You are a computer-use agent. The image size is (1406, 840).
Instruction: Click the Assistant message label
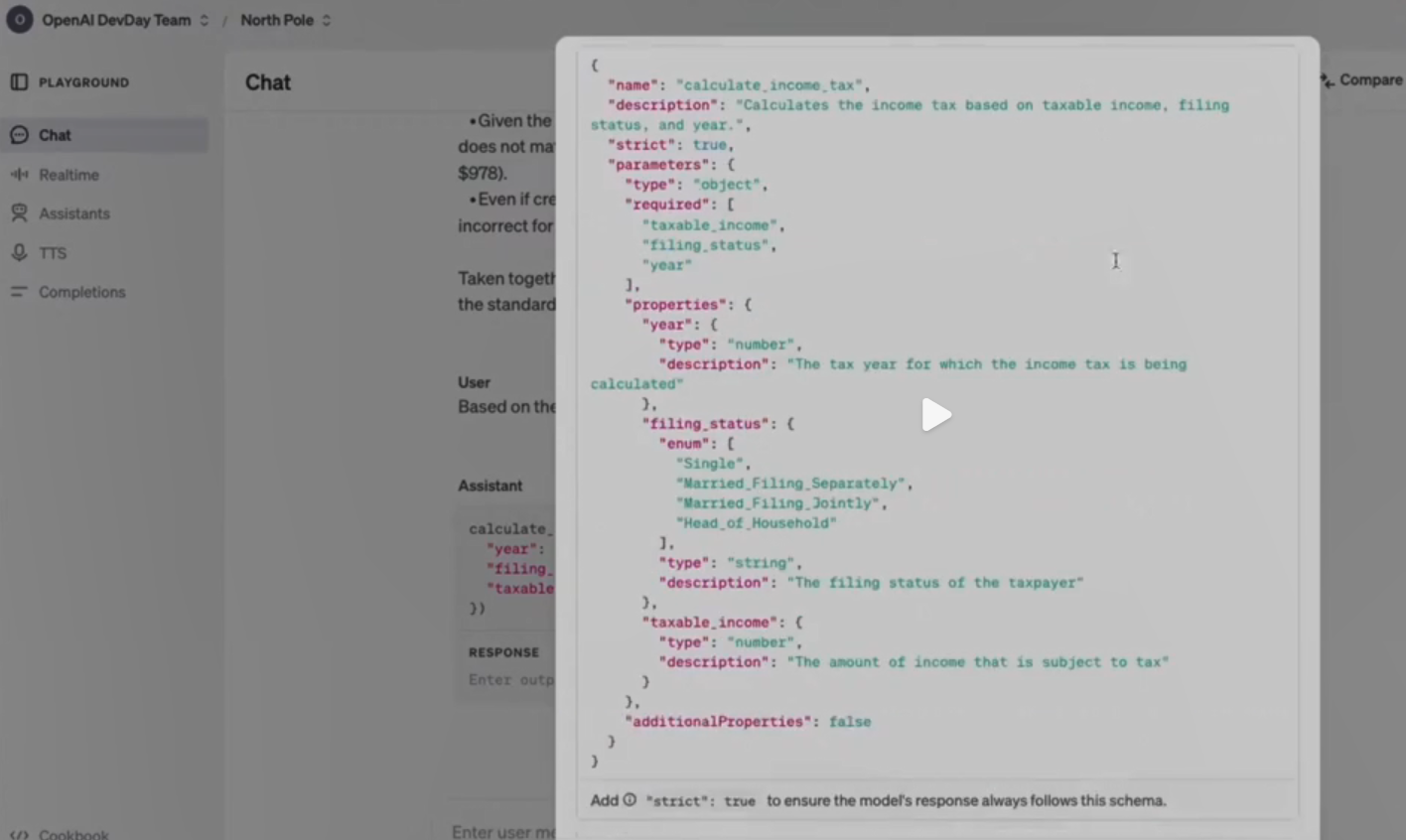point(490,486)
